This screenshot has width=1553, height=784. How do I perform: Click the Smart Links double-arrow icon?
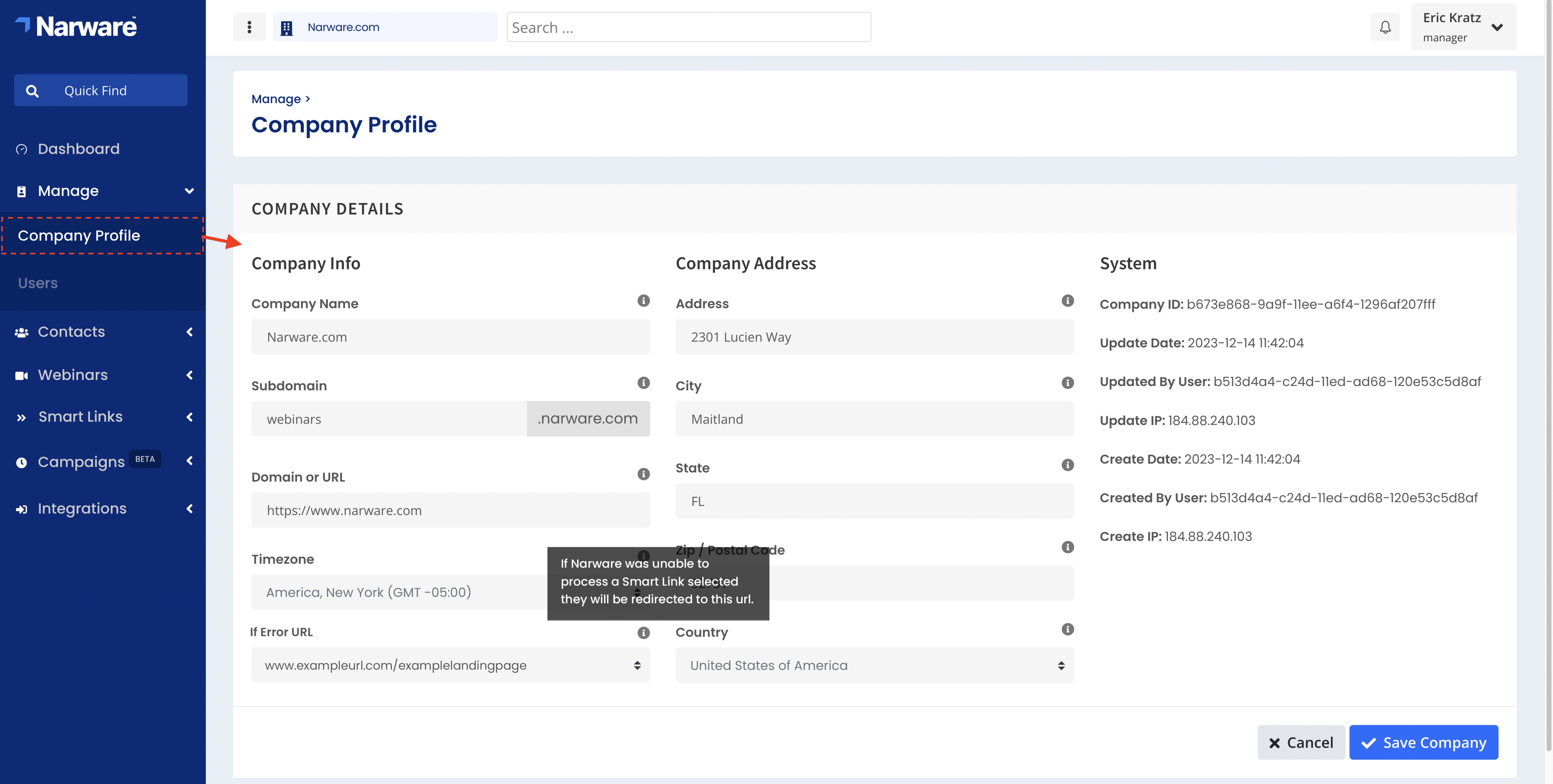coord(22,417)
